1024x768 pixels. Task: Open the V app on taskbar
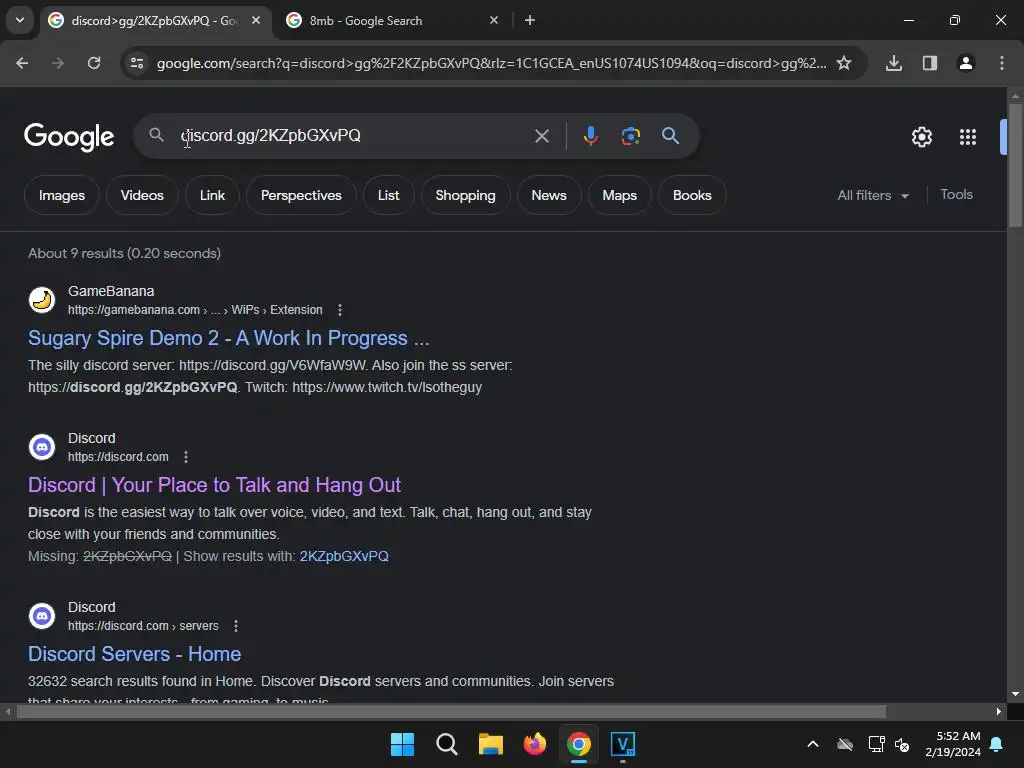623,744
